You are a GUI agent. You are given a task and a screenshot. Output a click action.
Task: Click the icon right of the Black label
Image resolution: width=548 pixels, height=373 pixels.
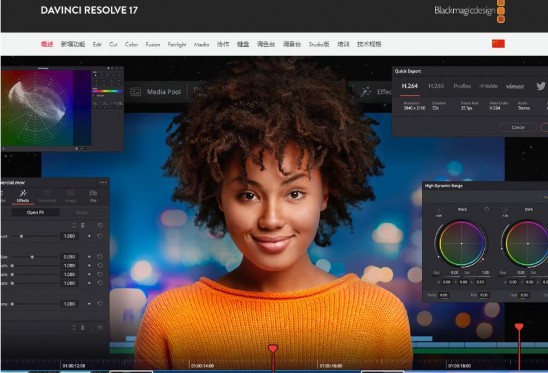(486, 209)
